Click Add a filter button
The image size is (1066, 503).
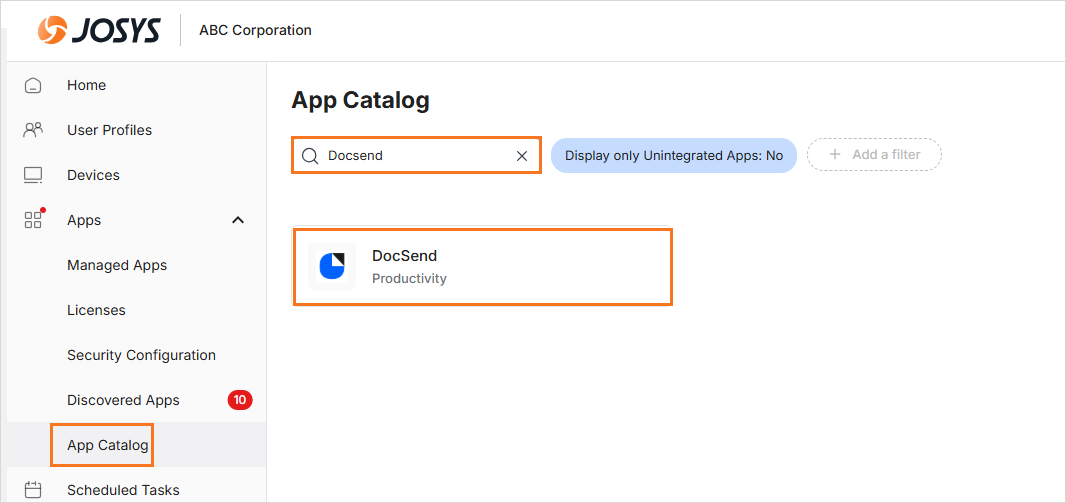(874, 154)
